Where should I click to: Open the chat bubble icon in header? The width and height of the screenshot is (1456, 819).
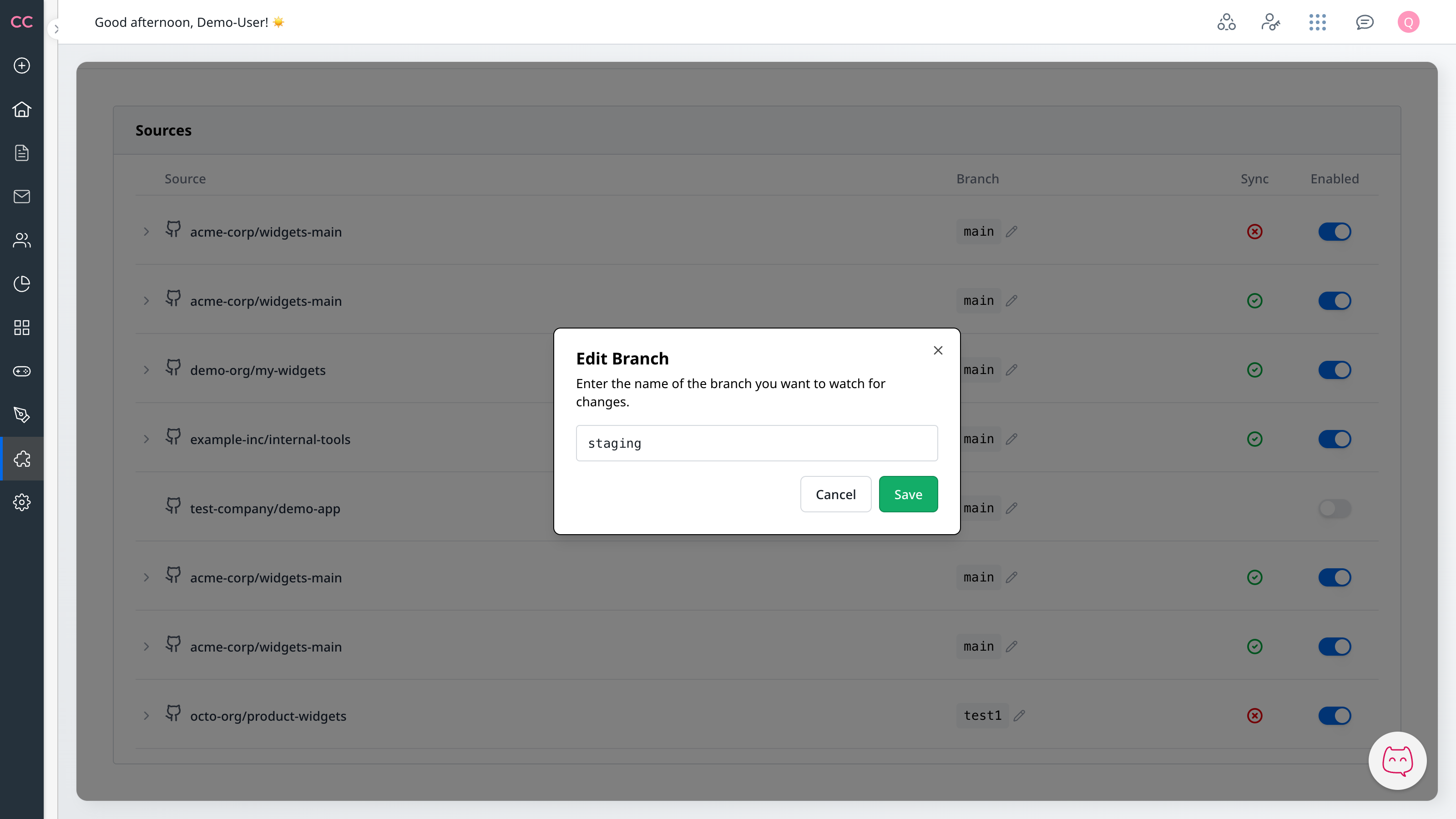[x=1365, y=22]
